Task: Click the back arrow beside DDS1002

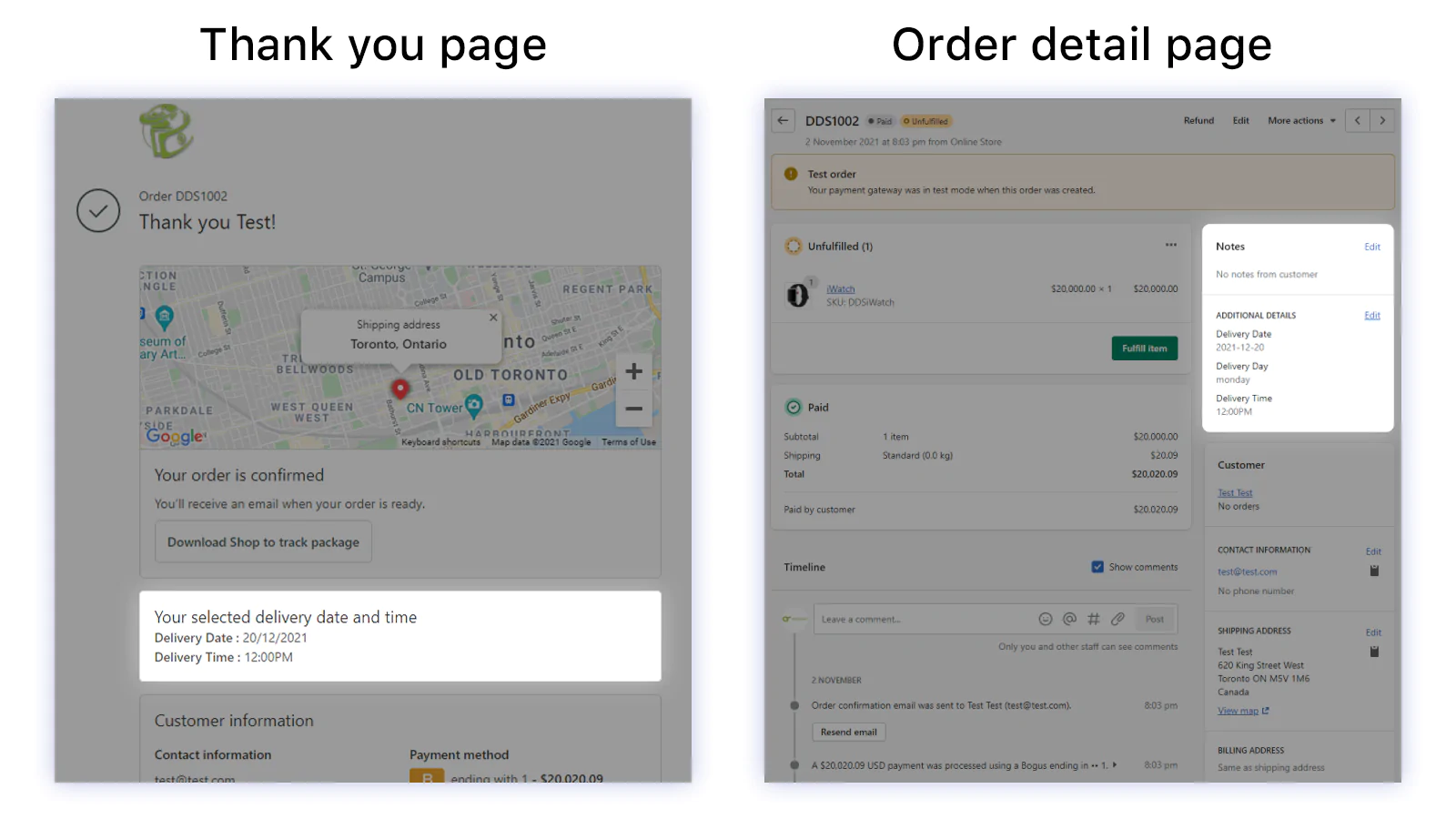Action: [x=783, y=120]
